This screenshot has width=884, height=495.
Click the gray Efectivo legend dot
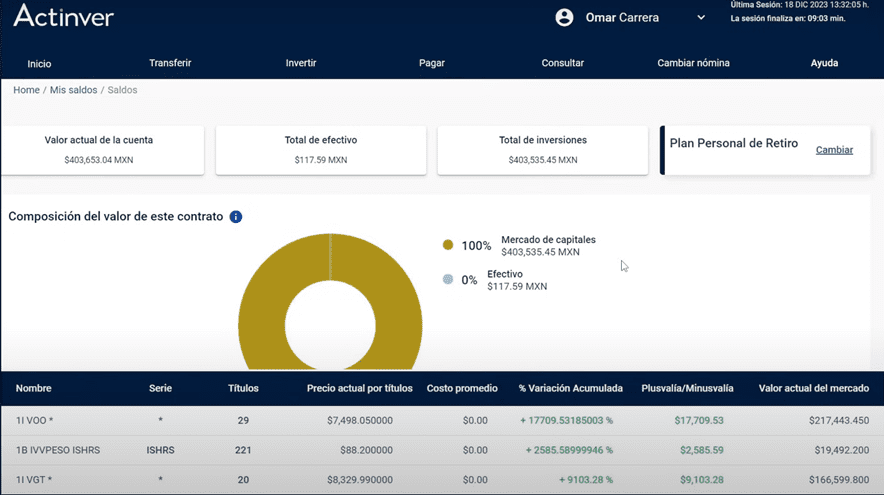[x=448, y=280]
